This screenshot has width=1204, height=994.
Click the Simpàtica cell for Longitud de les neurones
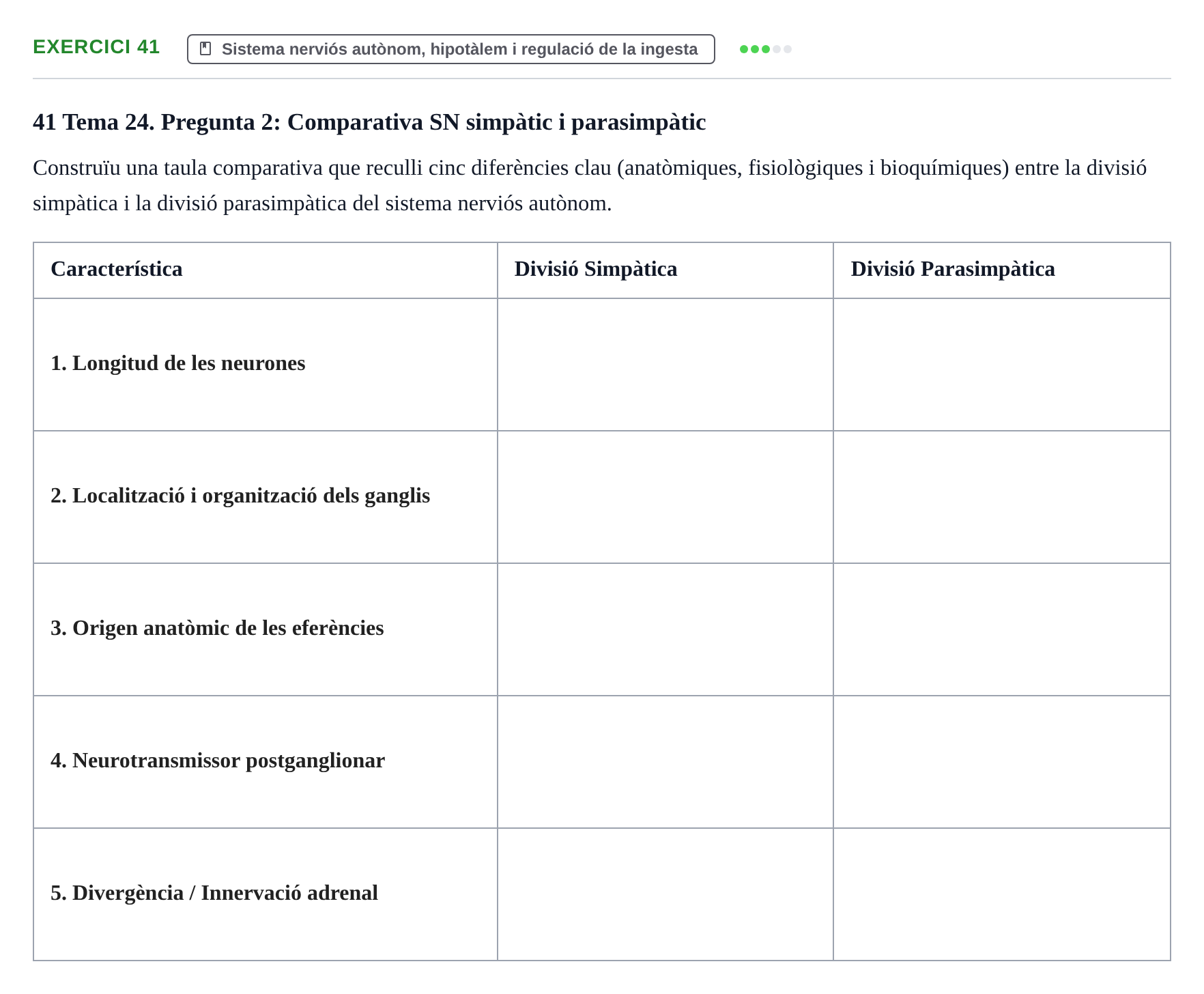(665, 365)
